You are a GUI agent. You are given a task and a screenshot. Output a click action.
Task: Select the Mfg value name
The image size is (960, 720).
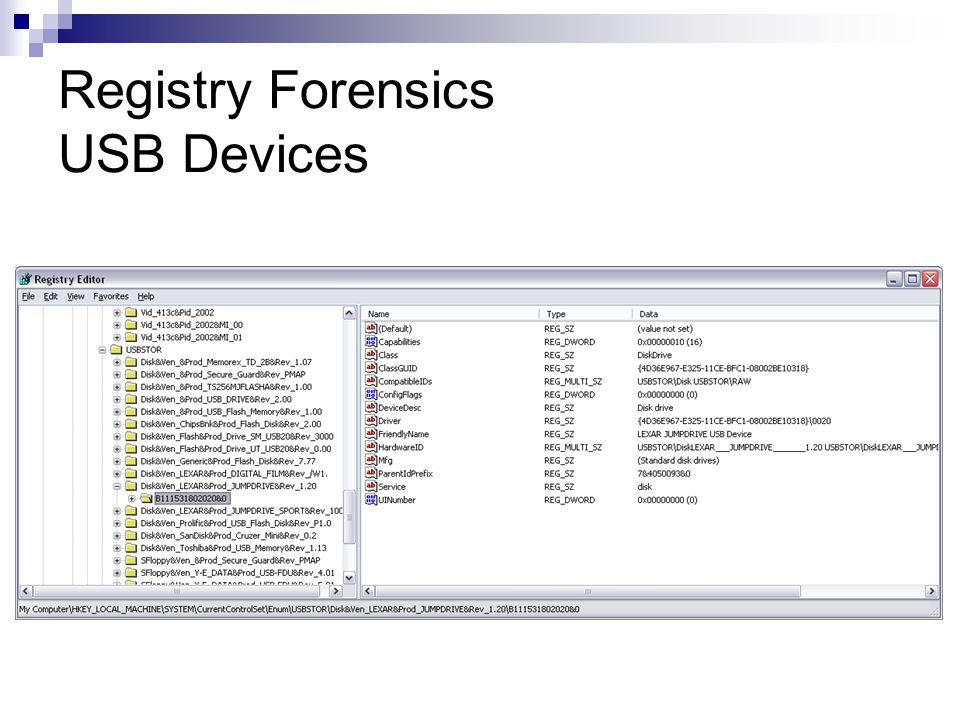(x=386, y=460)
